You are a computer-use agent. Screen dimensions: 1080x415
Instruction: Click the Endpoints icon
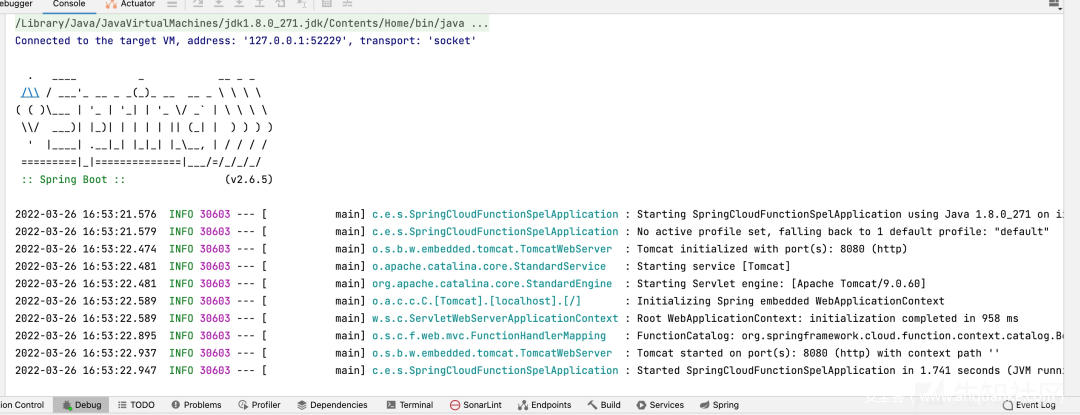click(523, 405)
